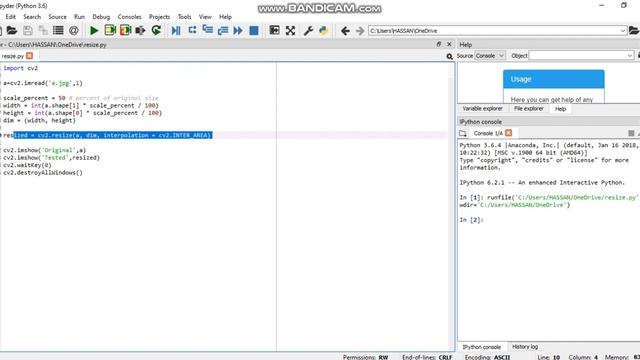Click the Save file floppy icon
The image size is (640, 360).
[x=28, y=31]
